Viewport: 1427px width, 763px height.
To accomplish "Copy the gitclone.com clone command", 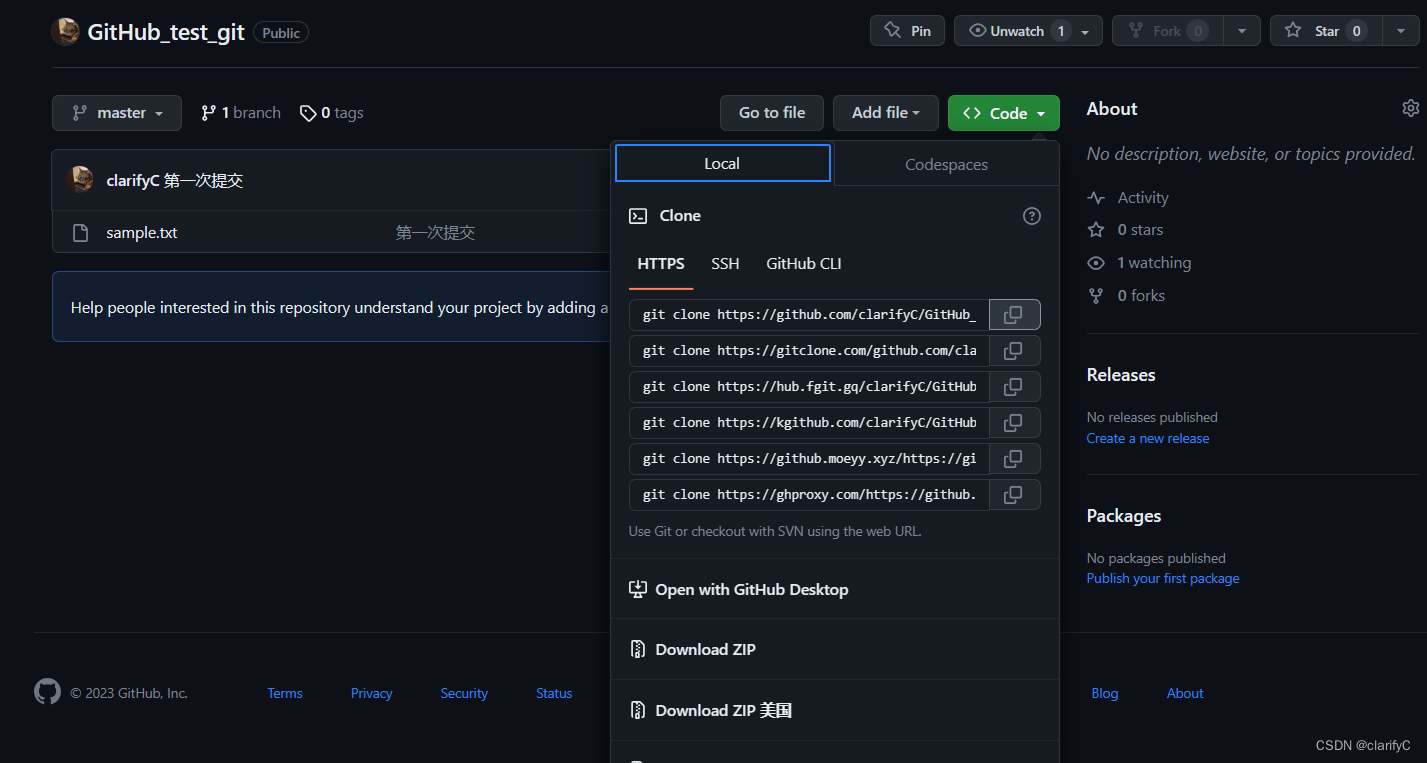I will (1014, 351).
